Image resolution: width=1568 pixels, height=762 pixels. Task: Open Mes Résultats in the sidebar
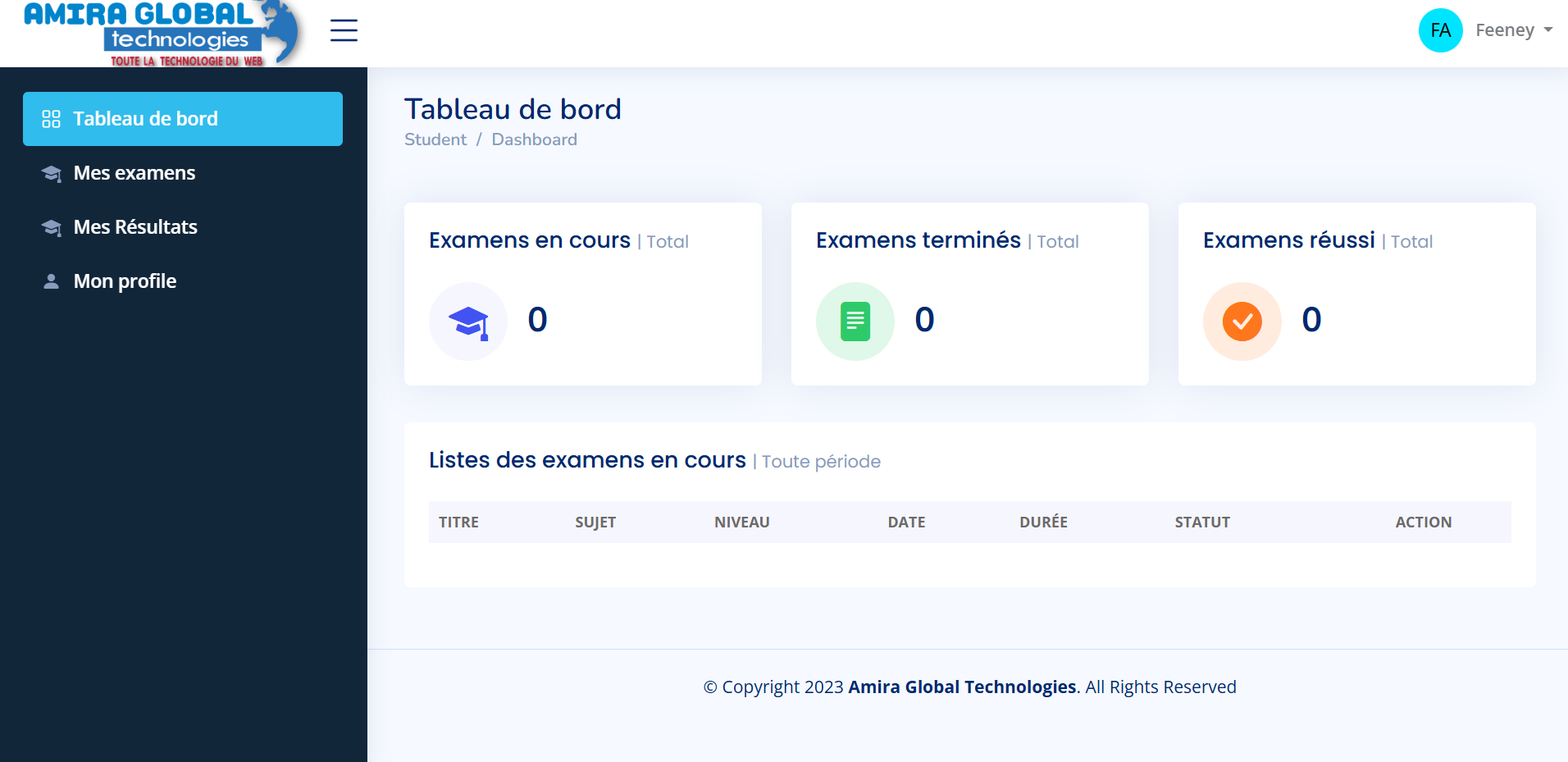click(135, 227)
